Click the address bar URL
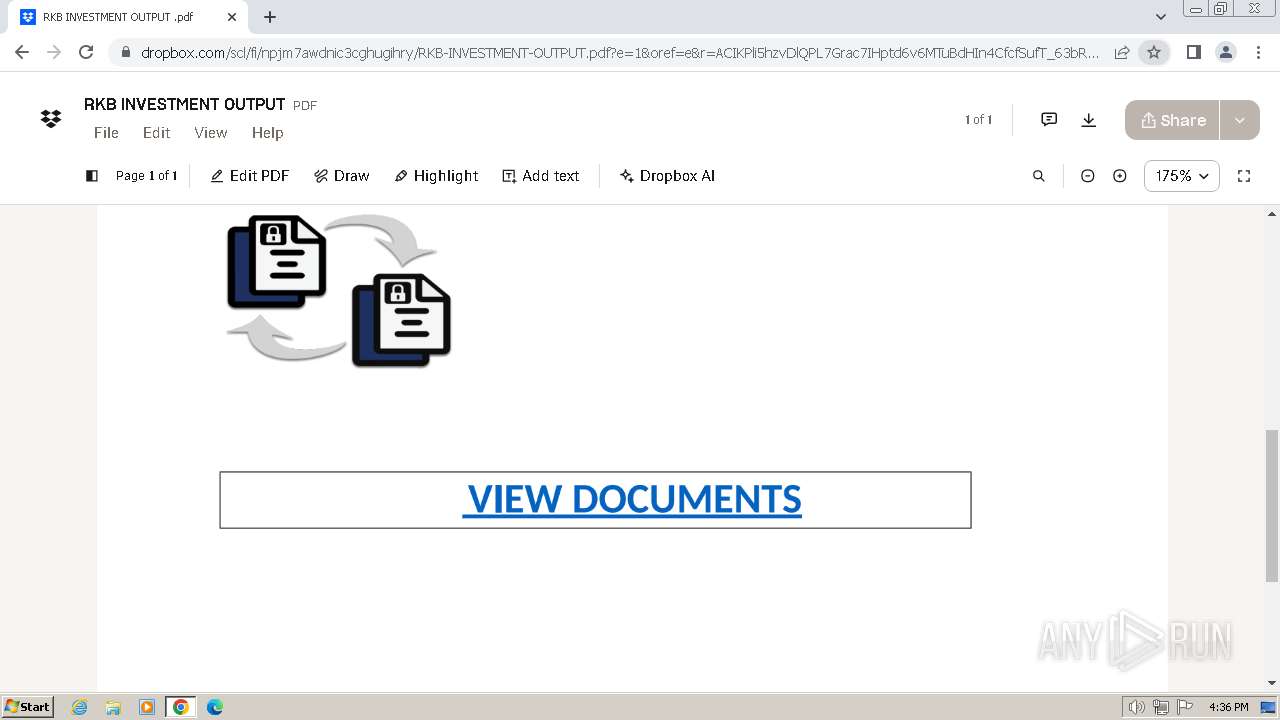The height and width of the screenshot is (720, 1280). click(620, 53)
